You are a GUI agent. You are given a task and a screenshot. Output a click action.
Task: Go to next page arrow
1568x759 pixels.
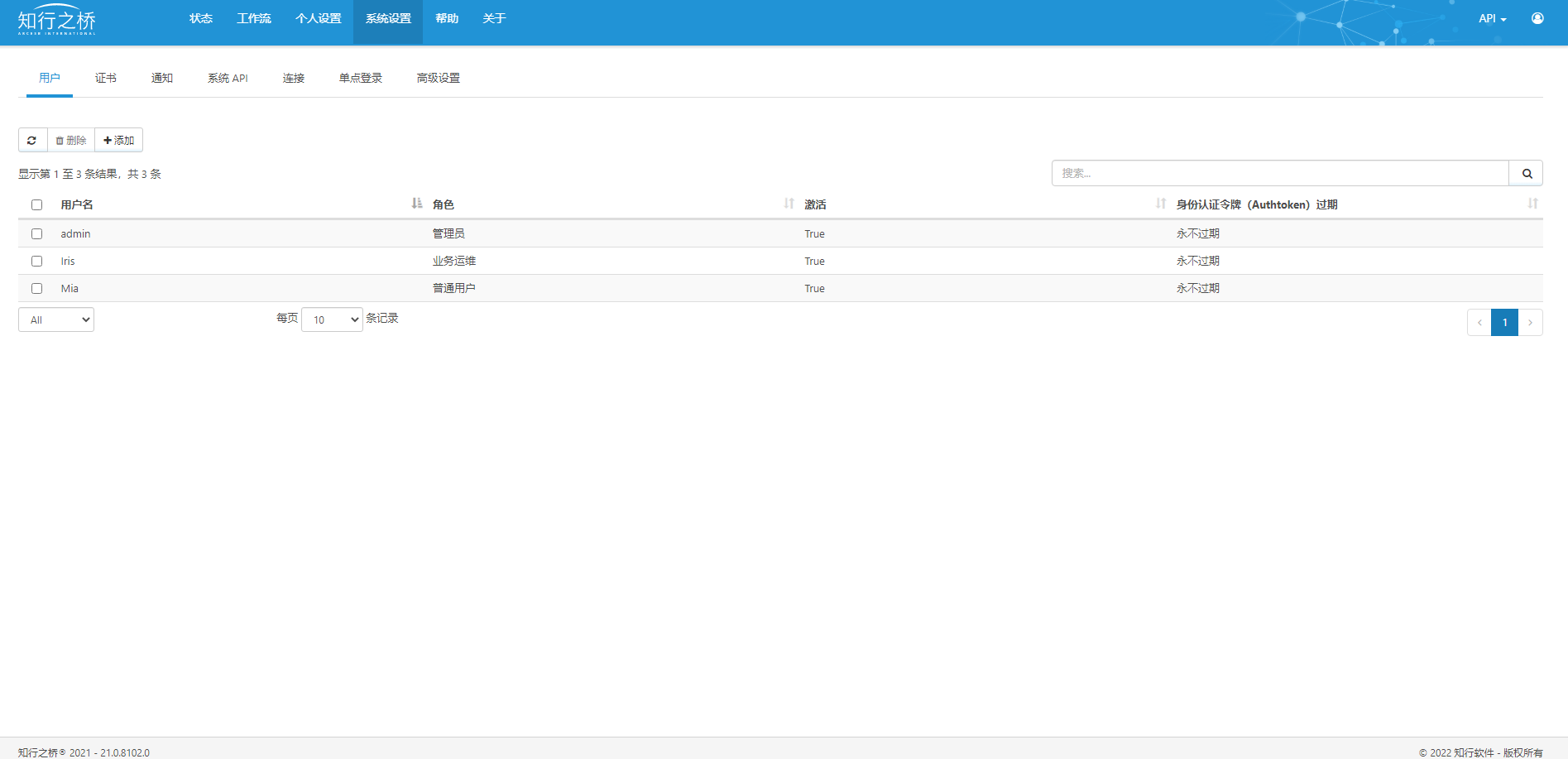point(1531,322)
